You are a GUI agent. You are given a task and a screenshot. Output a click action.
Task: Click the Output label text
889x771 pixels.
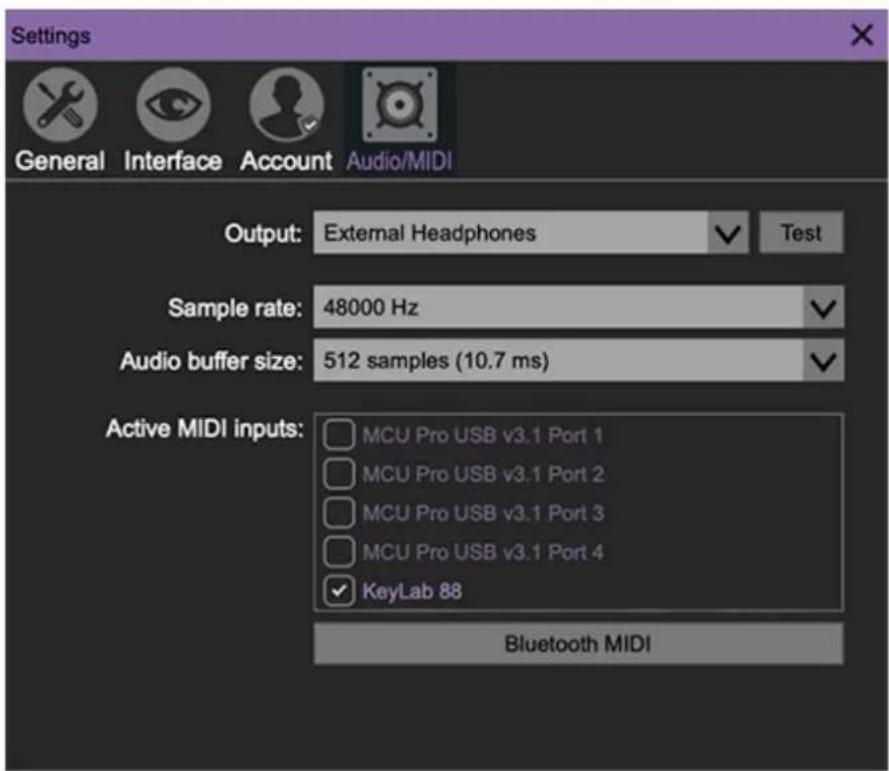[263, 234]
